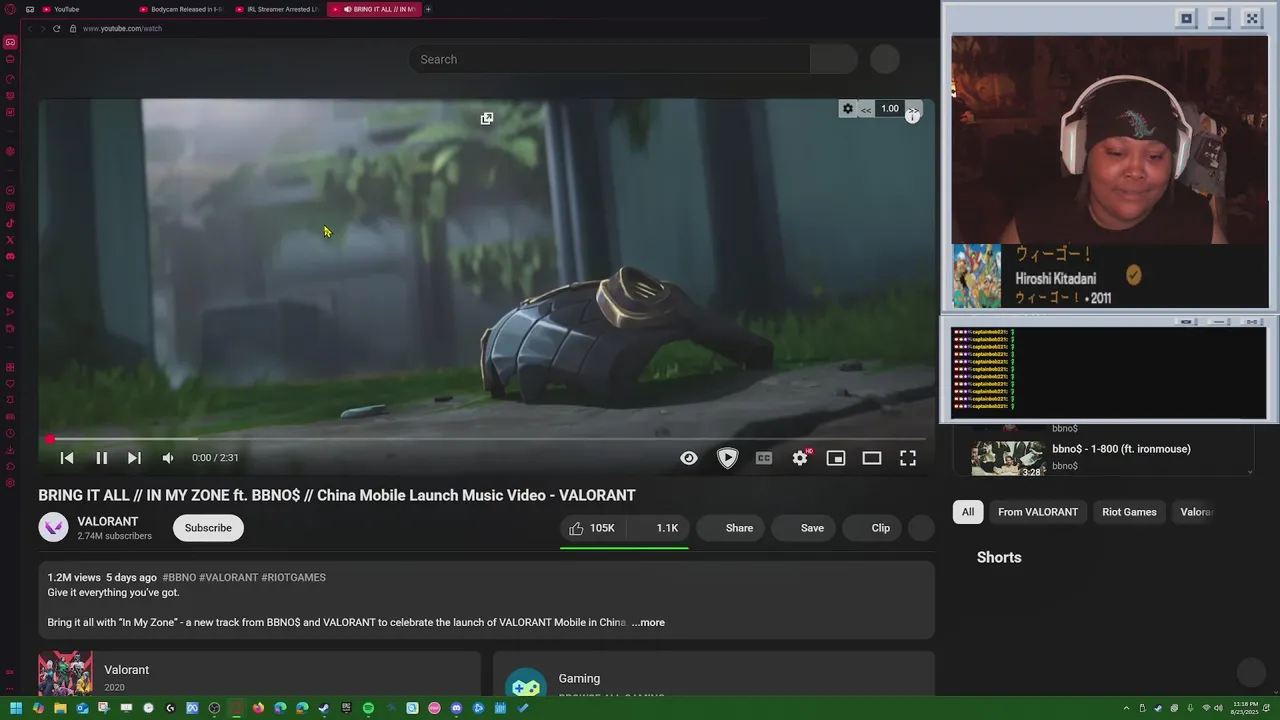Switch to the IRL Streamer Arrested tab

point(278,9)
